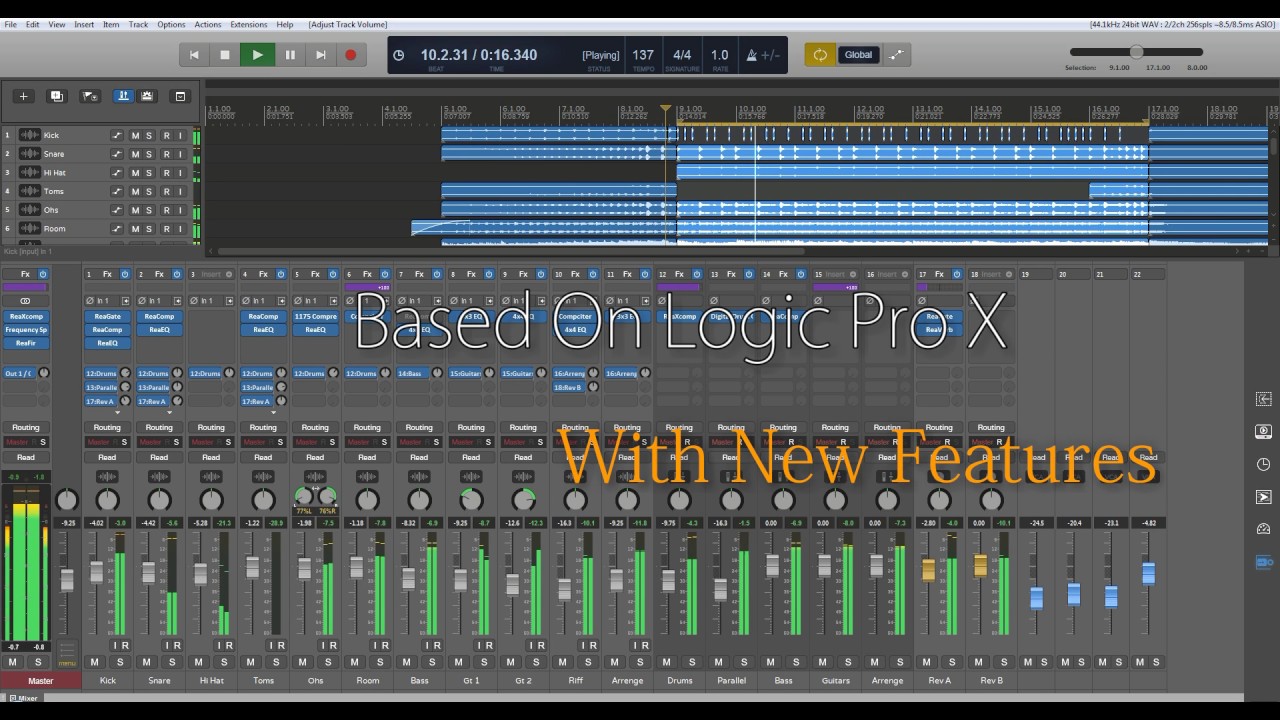1280x720 pixels.
Task: Open envelope button on Ohs track
Action: click(117, 210)
